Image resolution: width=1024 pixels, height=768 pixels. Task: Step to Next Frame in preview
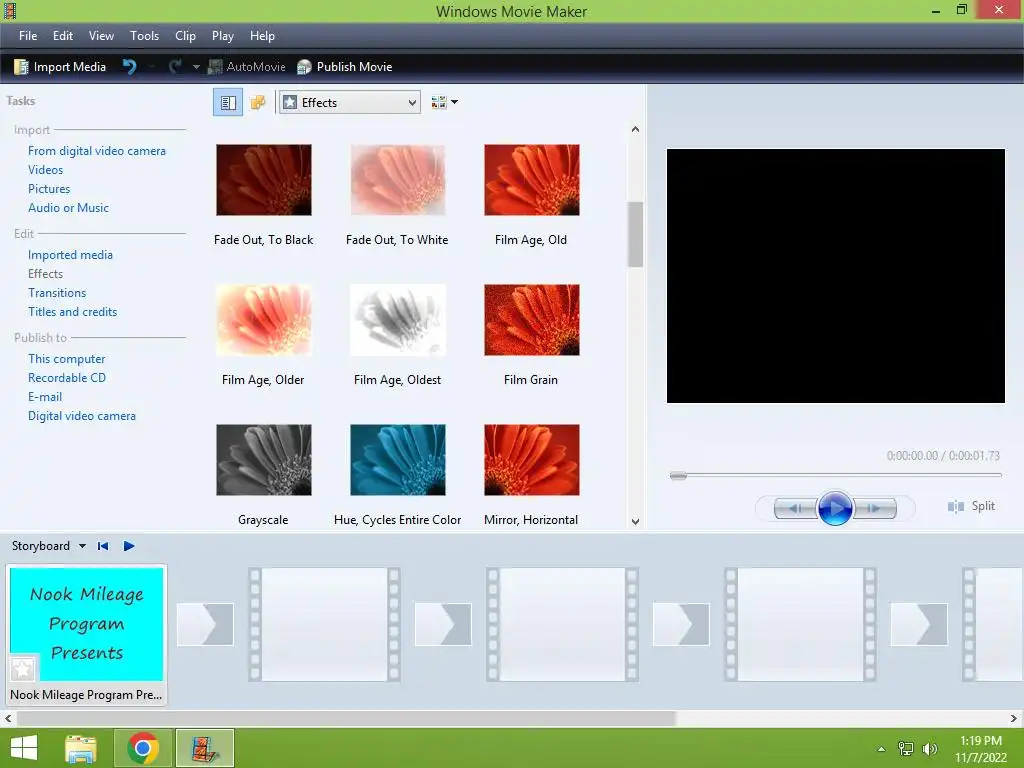pyautogui.click(x=874, y=508)
